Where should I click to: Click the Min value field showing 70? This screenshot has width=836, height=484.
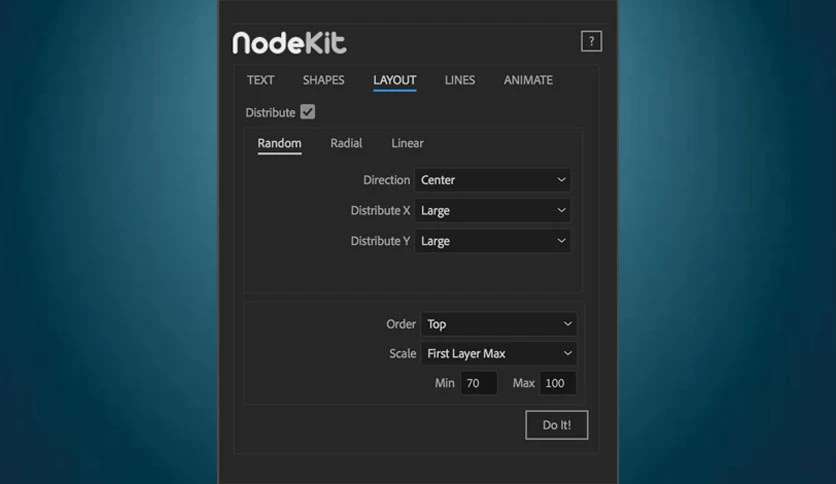479,383
